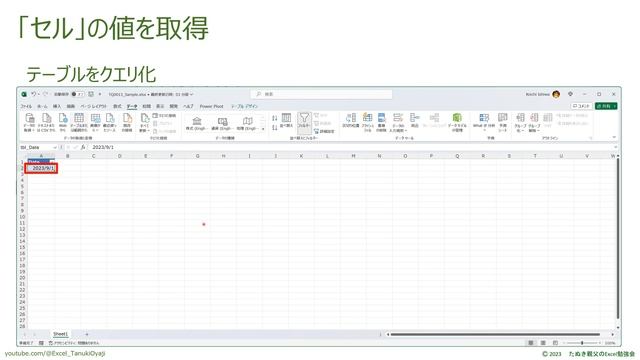Open the Ungroup outline dropdown
The image size is (640, 360).
(x=534, y=122)
